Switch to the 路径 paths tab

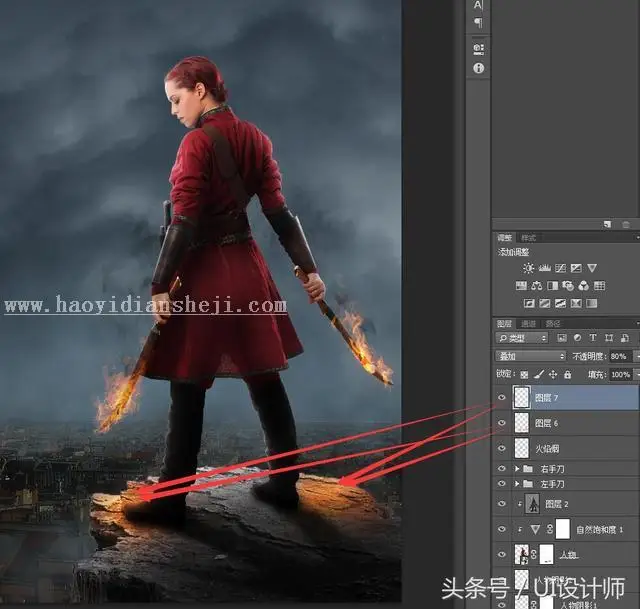pyautogui.click(x=553, y=324)
